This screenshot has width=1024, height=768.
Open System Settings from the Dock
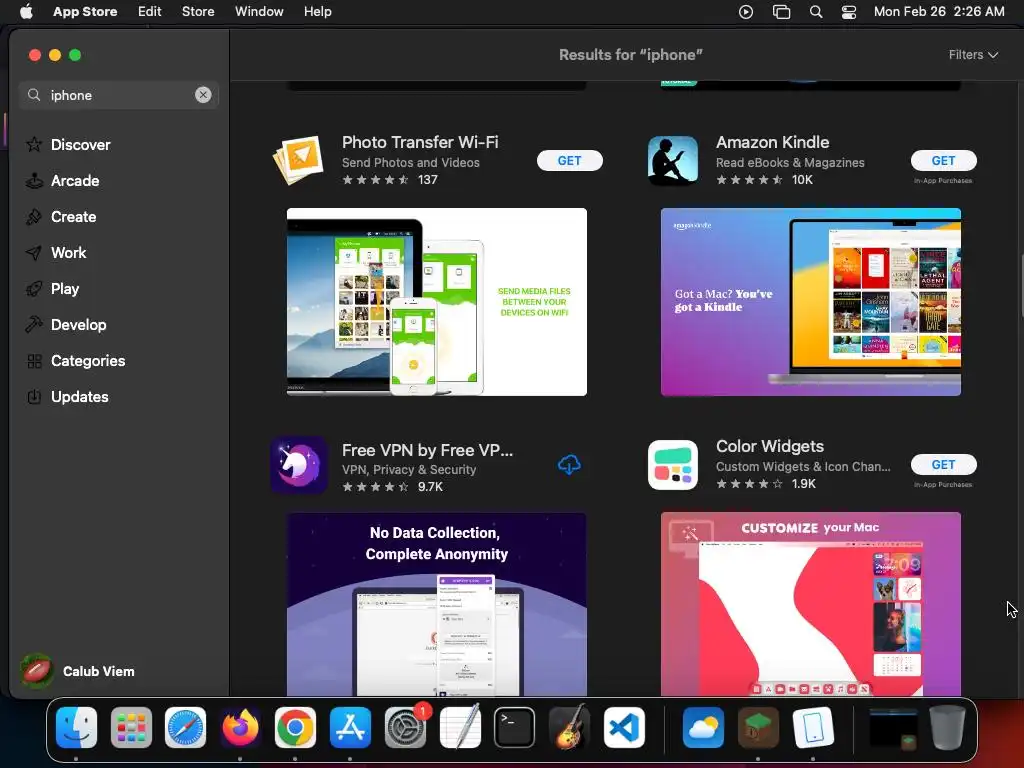(405, 727)
